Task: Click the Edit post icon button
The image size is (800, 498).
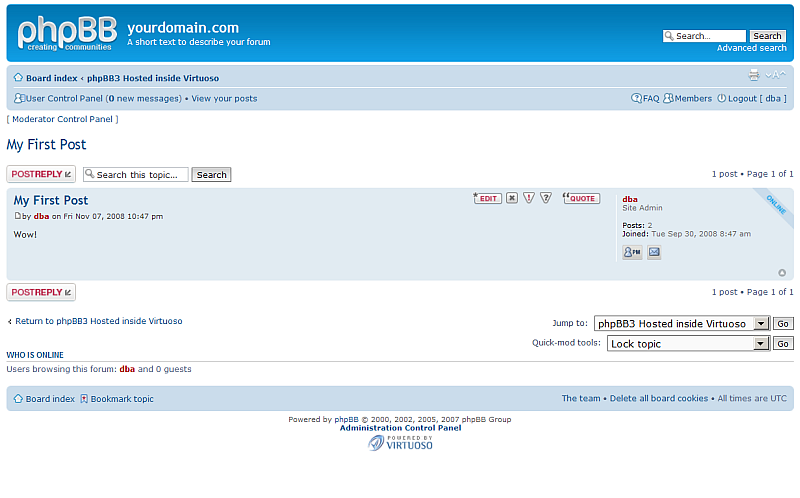Action: (x=487, y=198)
